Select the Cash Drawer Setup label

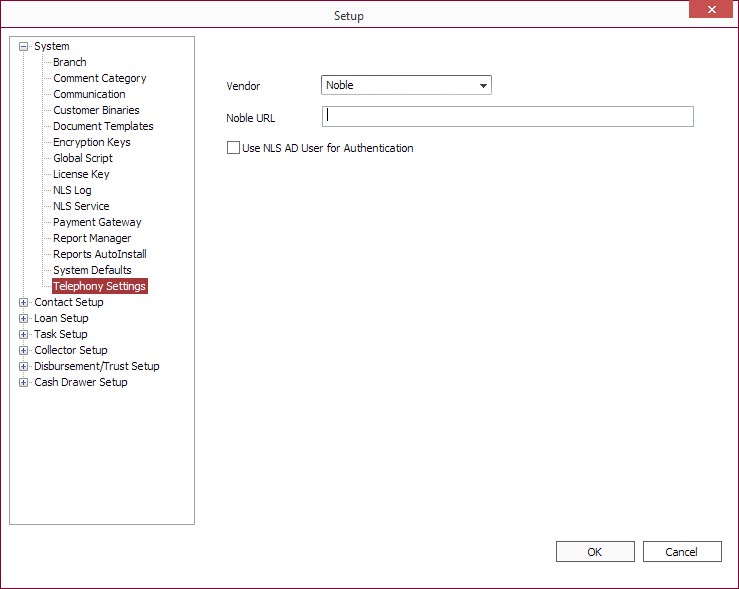(81, 383)
